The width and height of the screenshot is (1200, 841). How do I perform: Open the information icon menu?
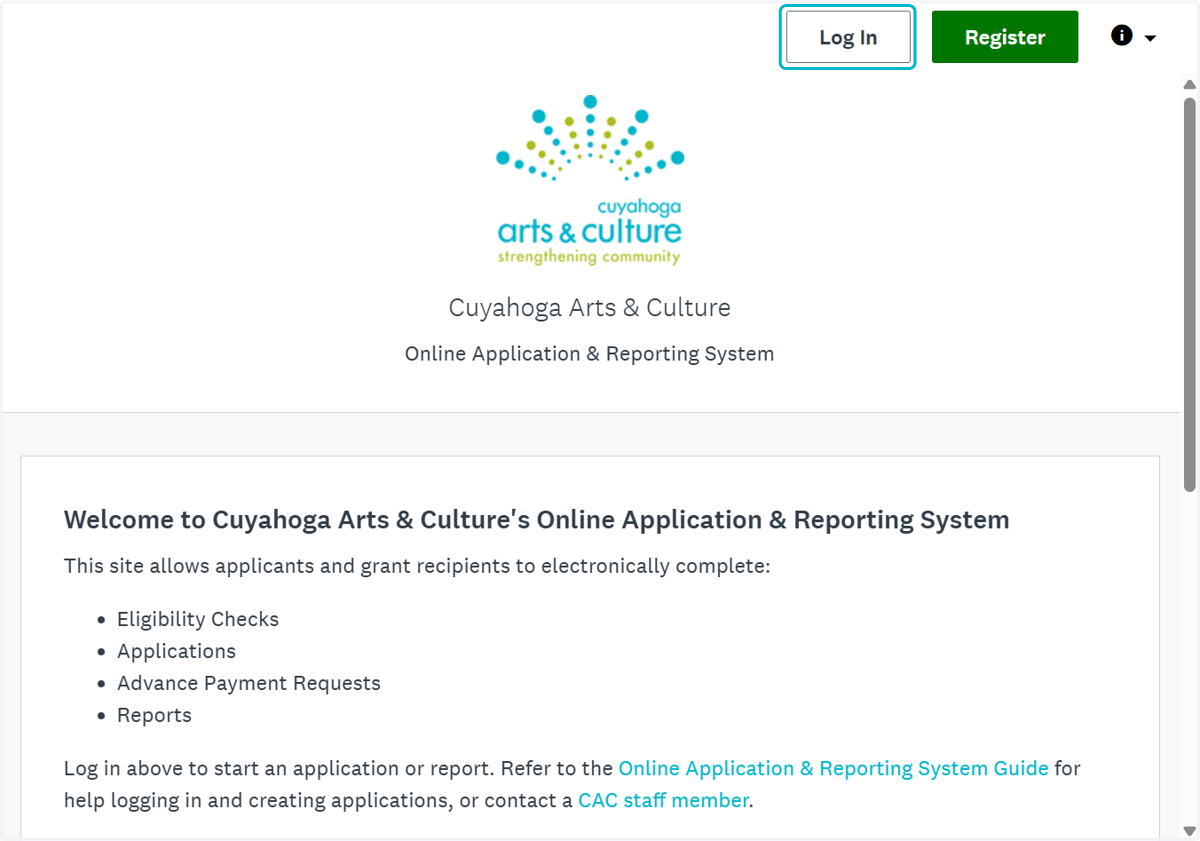click(x=1122, y=36)
